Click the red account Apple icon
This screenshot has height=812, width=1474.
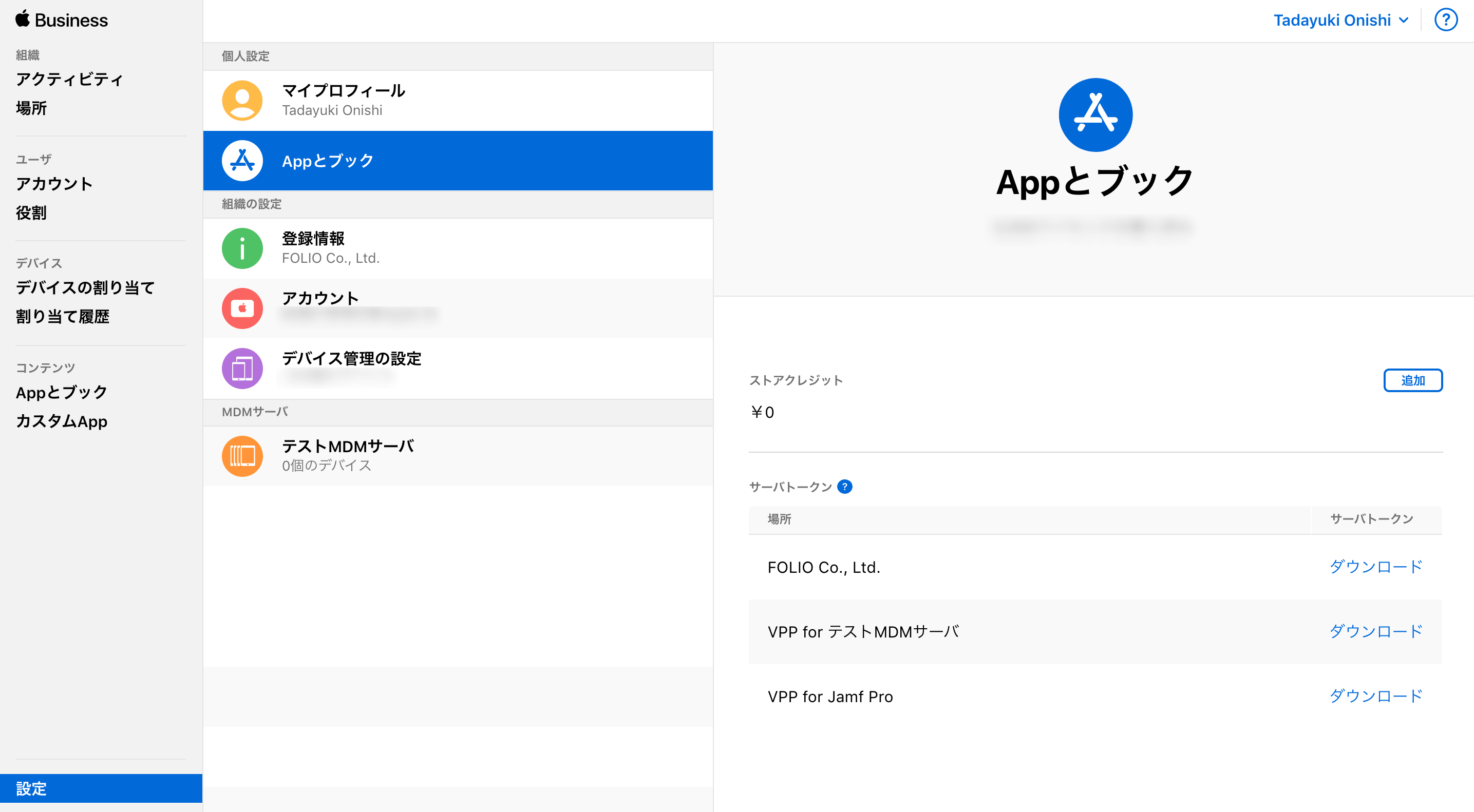pyautogui.click(x=242, y=308)
